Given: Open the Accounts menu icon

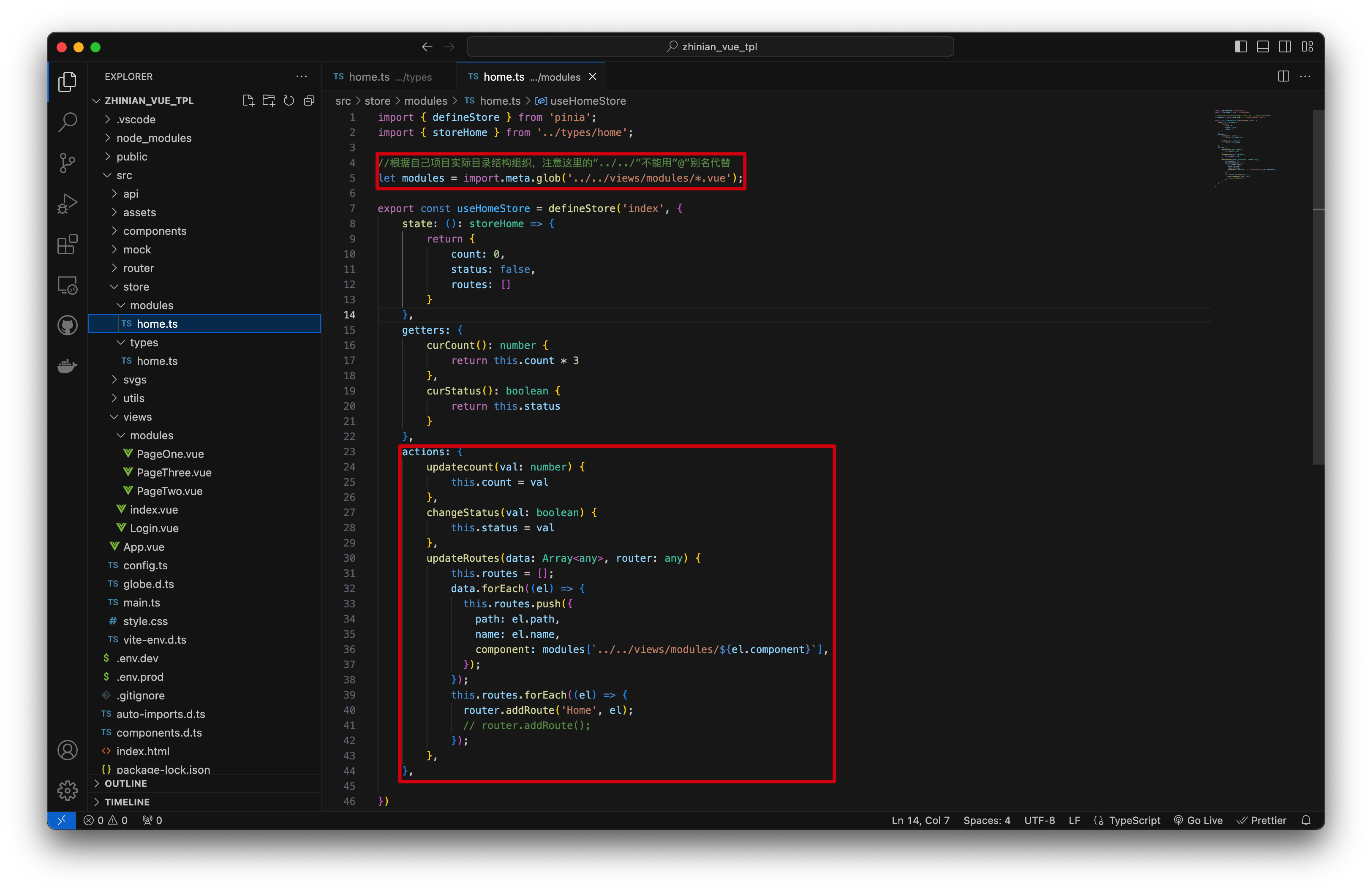Looking at the screenshot, I should [68, 750].
